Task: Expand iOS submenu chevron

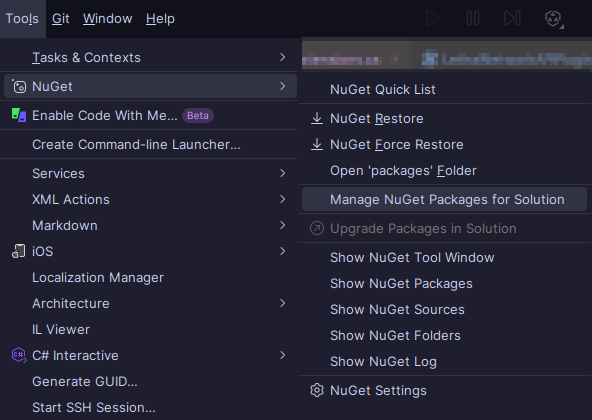Action: click(282, 251)
